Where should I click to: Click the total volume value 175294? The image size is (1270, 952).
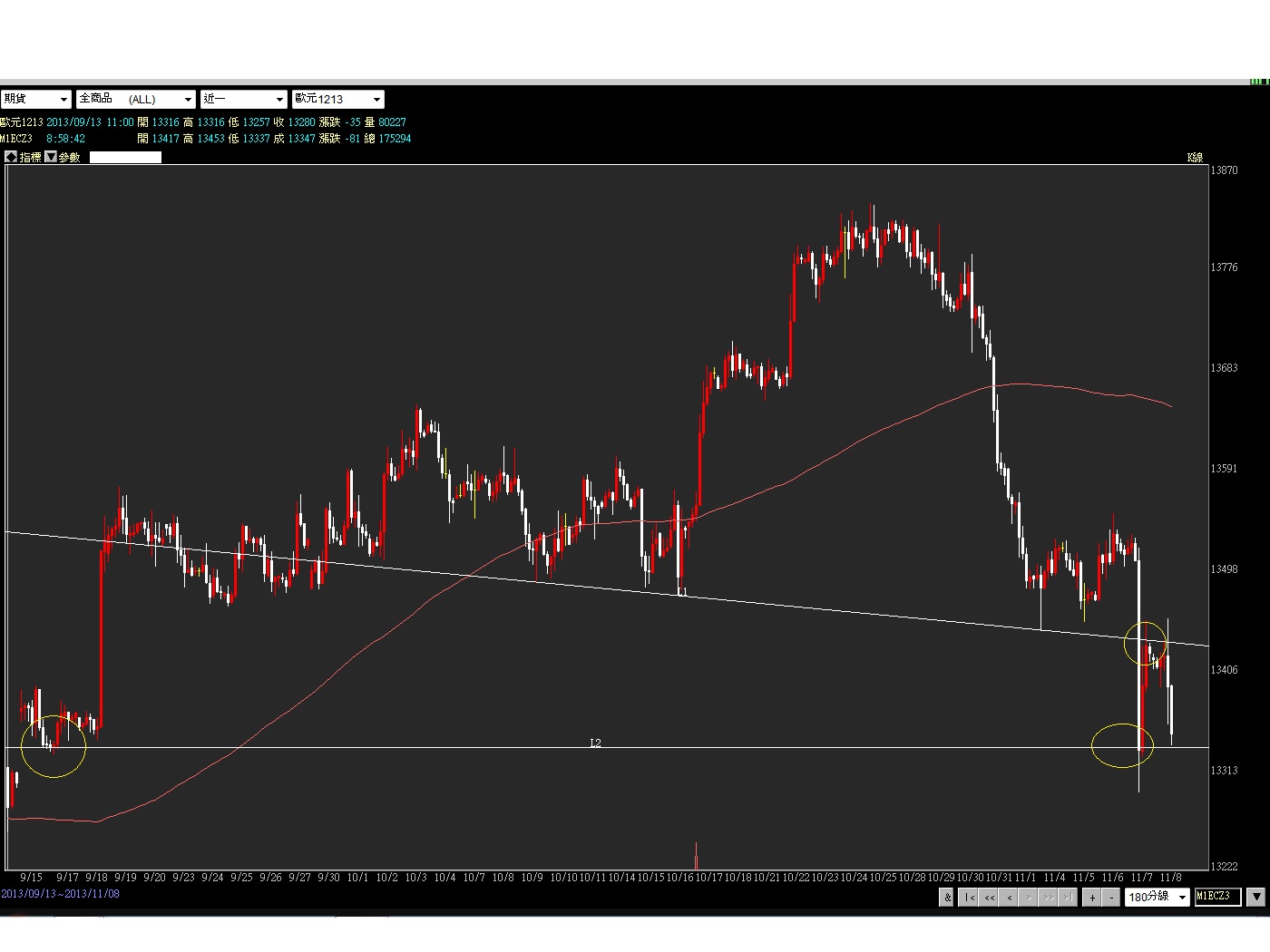[x=394, y=139]
